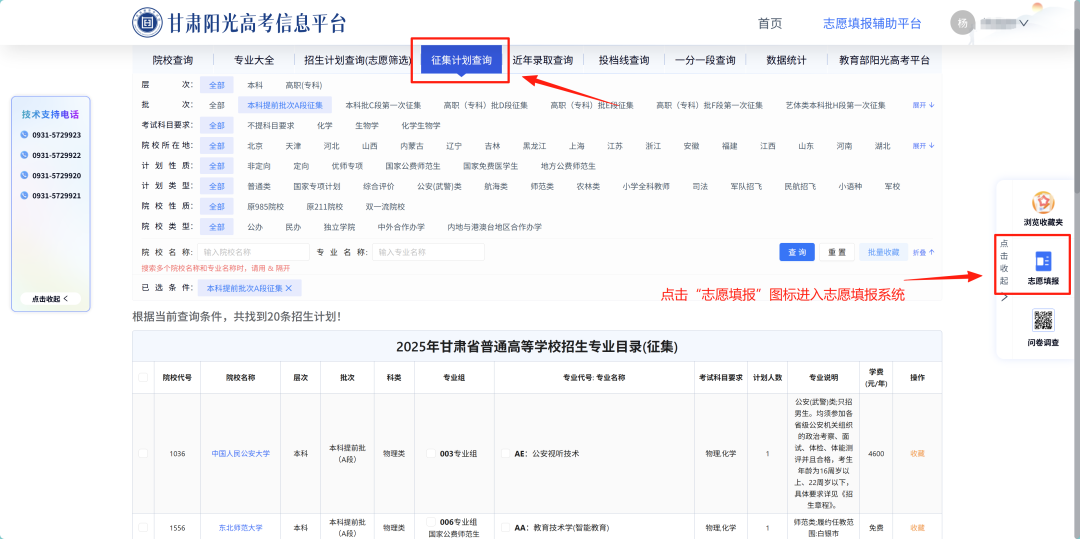Image resolution: width=1080 pixels, height=539 pixels.
Task: Click the 查询 search button
Action: pos(797,252)
